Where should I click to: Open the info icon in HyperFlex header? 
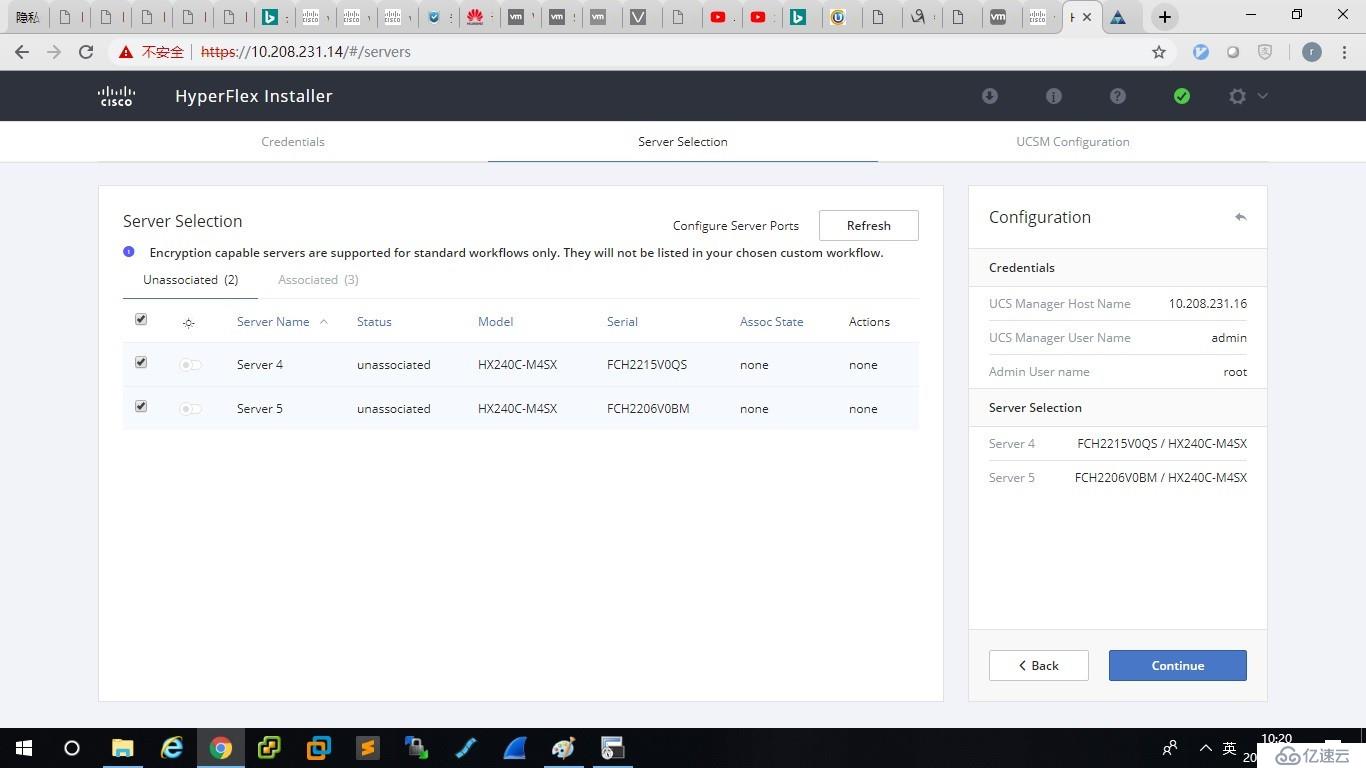pos(1054,96)
